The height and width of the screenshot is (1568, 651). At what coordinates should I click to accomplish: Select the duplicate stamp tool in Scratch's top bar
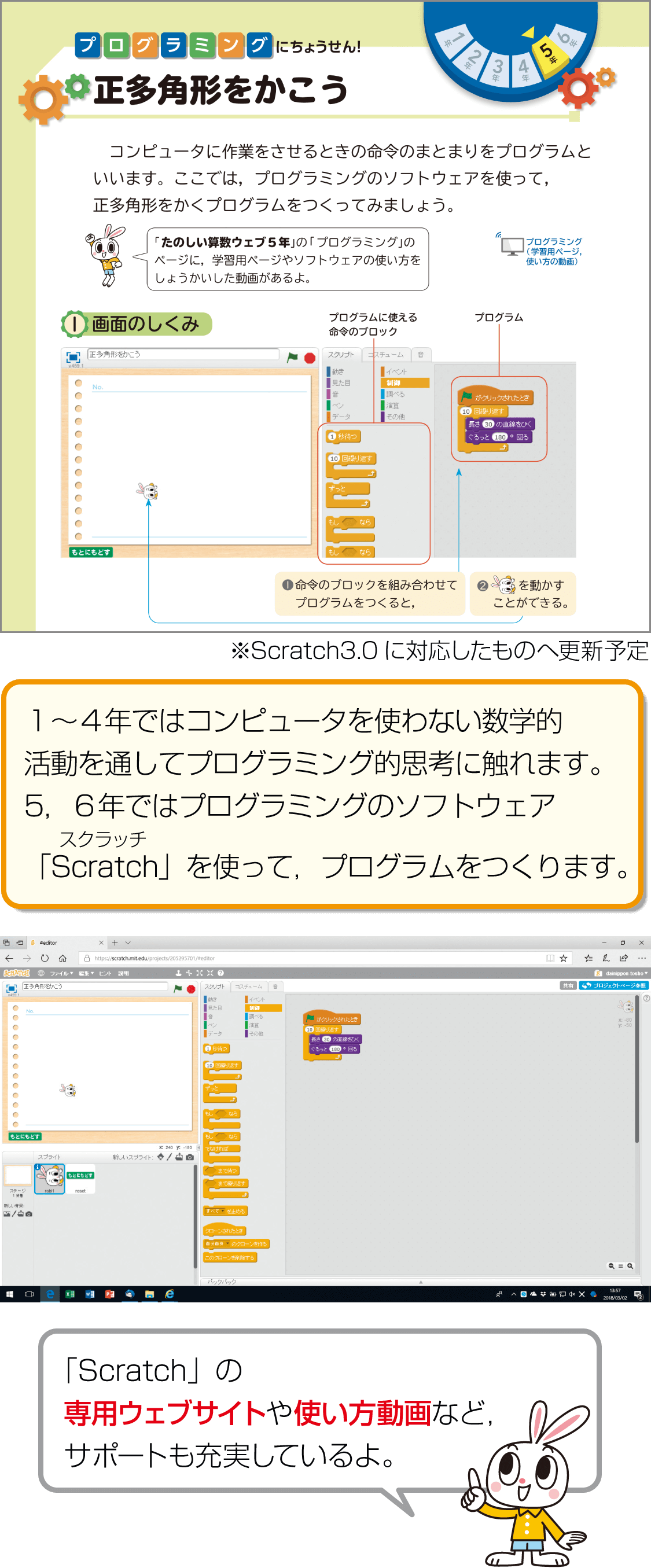[178, 973]
